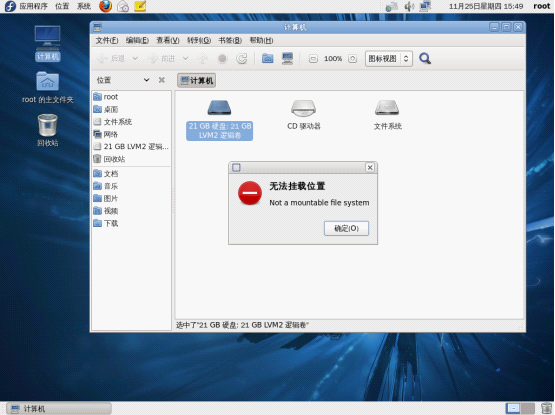This screenshot has height=415, width=555.
Task: Click the search magnifier icon in toolbar
Action: [x=425, y=58]
